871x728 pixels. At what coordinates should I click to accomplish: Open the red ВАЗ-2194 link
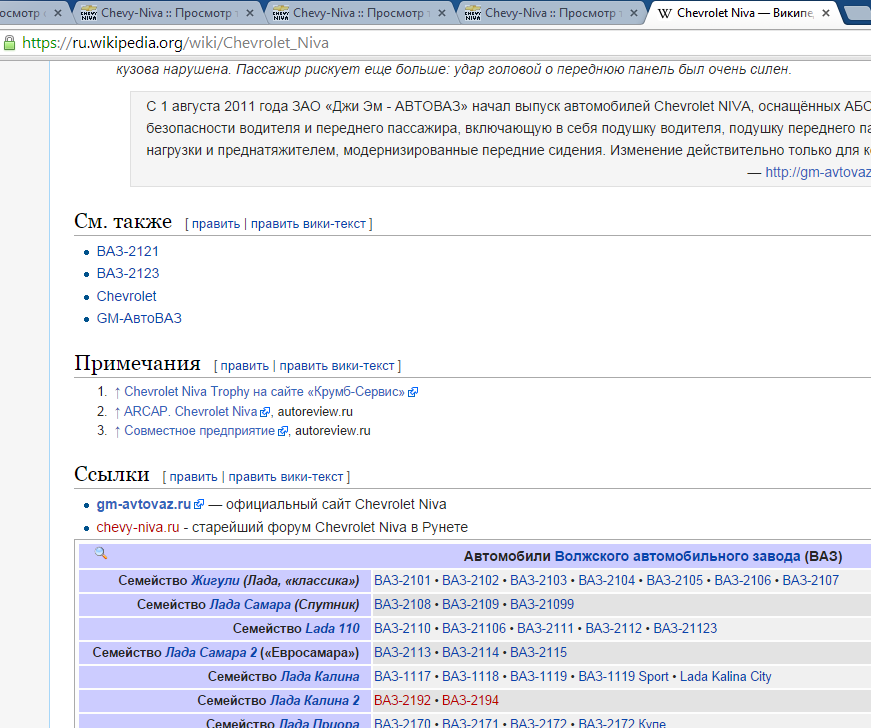[x=470, y=701]
